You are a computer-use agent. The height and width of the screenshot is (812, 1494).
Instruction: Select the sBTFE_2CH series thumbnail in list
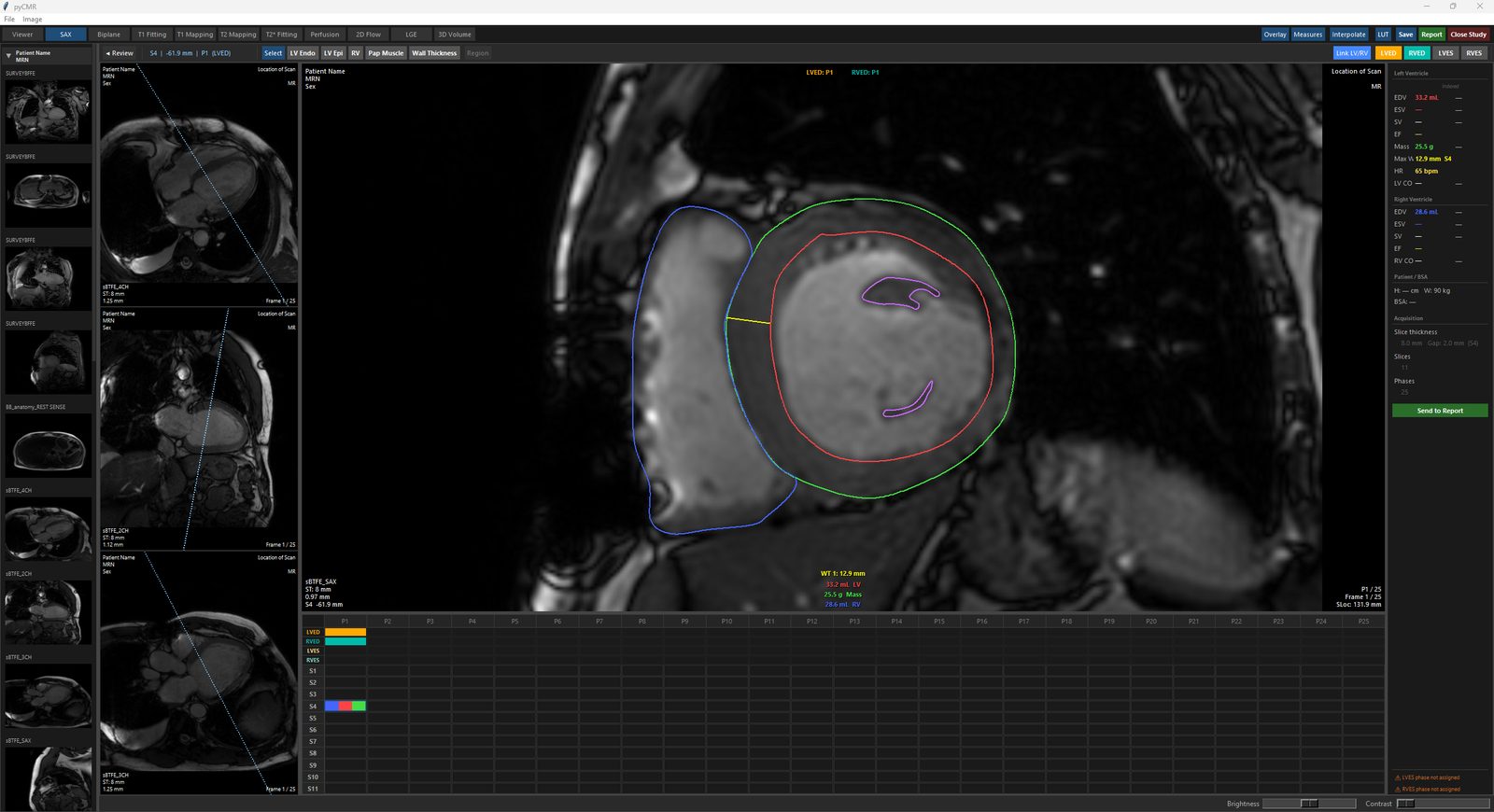click(48, 612)
